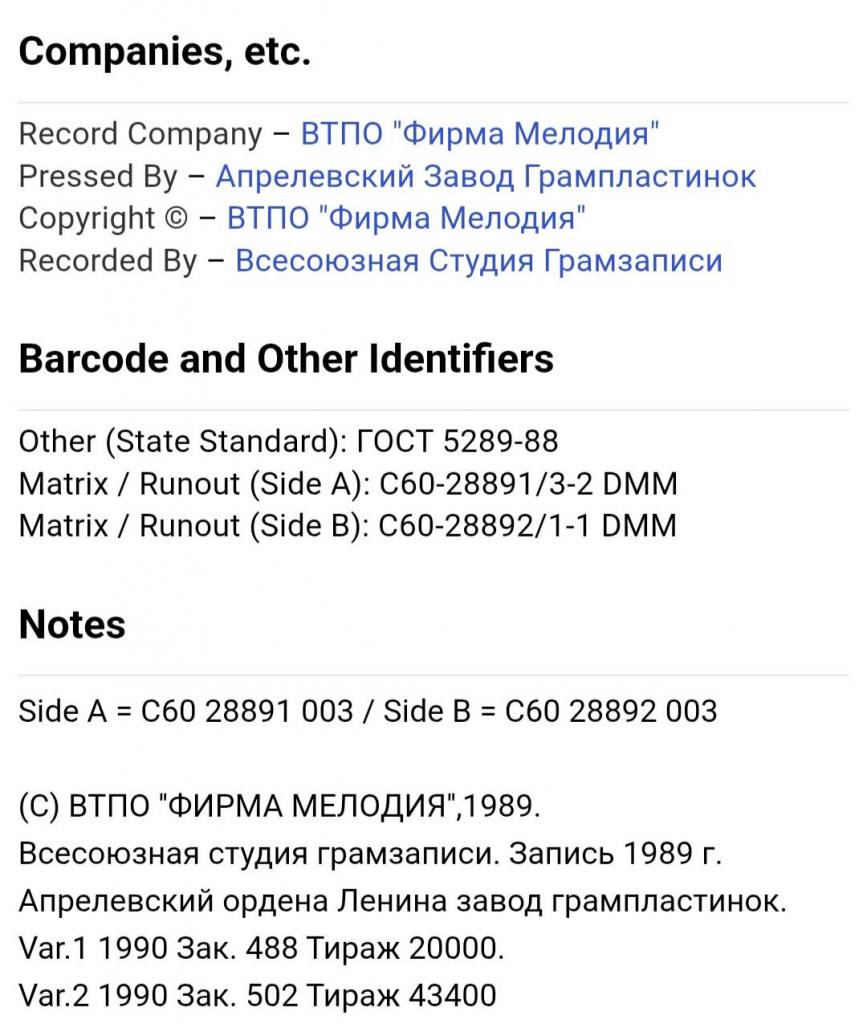Click the "Recorded By" label text
867x1024 pixels.
click(108, 261)
